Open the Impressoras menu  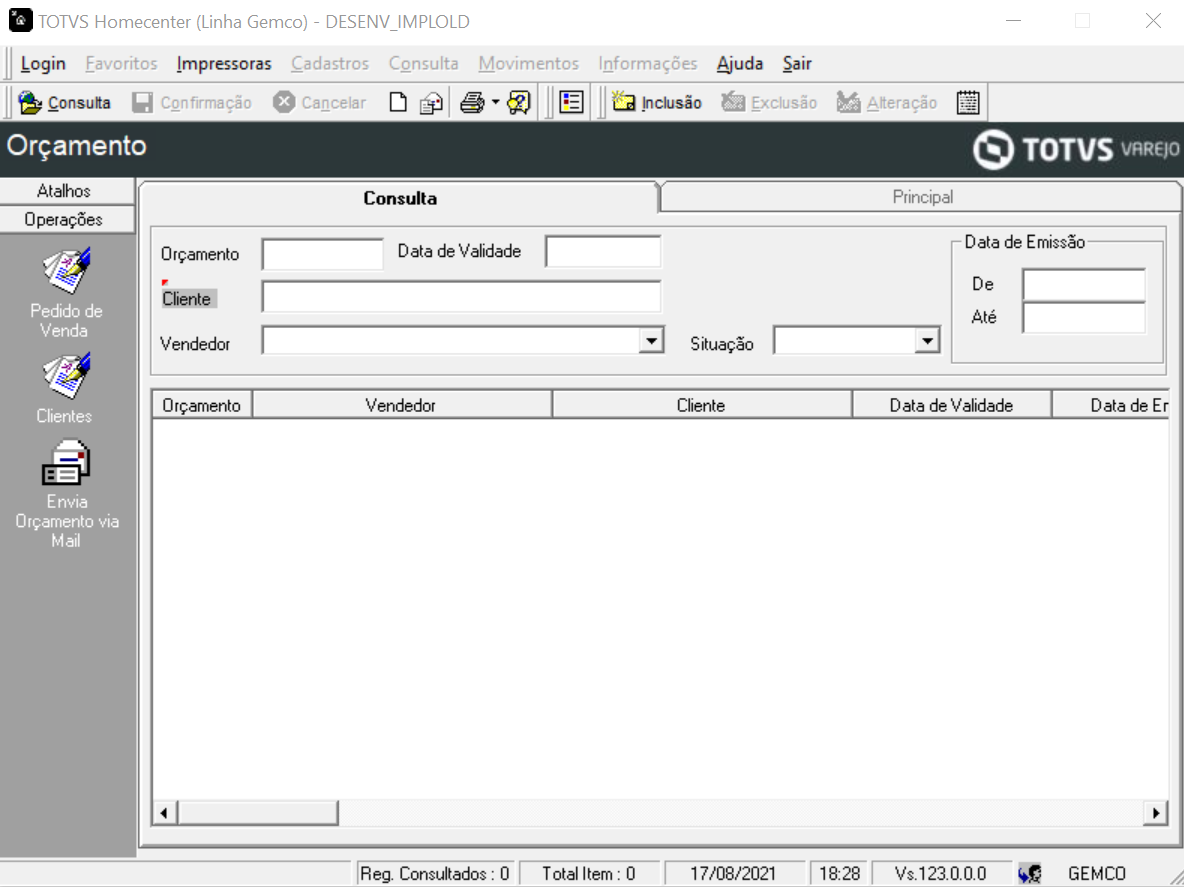tap(224, 63)
